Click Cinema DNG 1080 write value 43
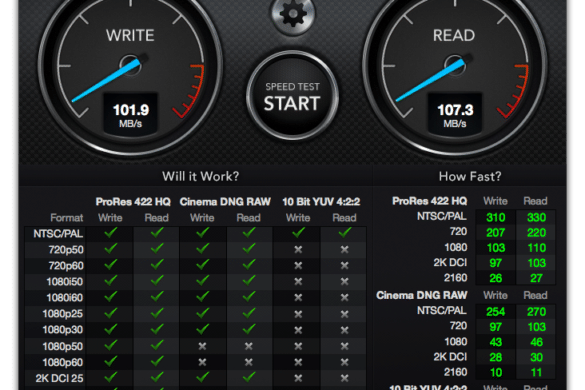Viewport: 585px width, 390px height. coord(495,342)
